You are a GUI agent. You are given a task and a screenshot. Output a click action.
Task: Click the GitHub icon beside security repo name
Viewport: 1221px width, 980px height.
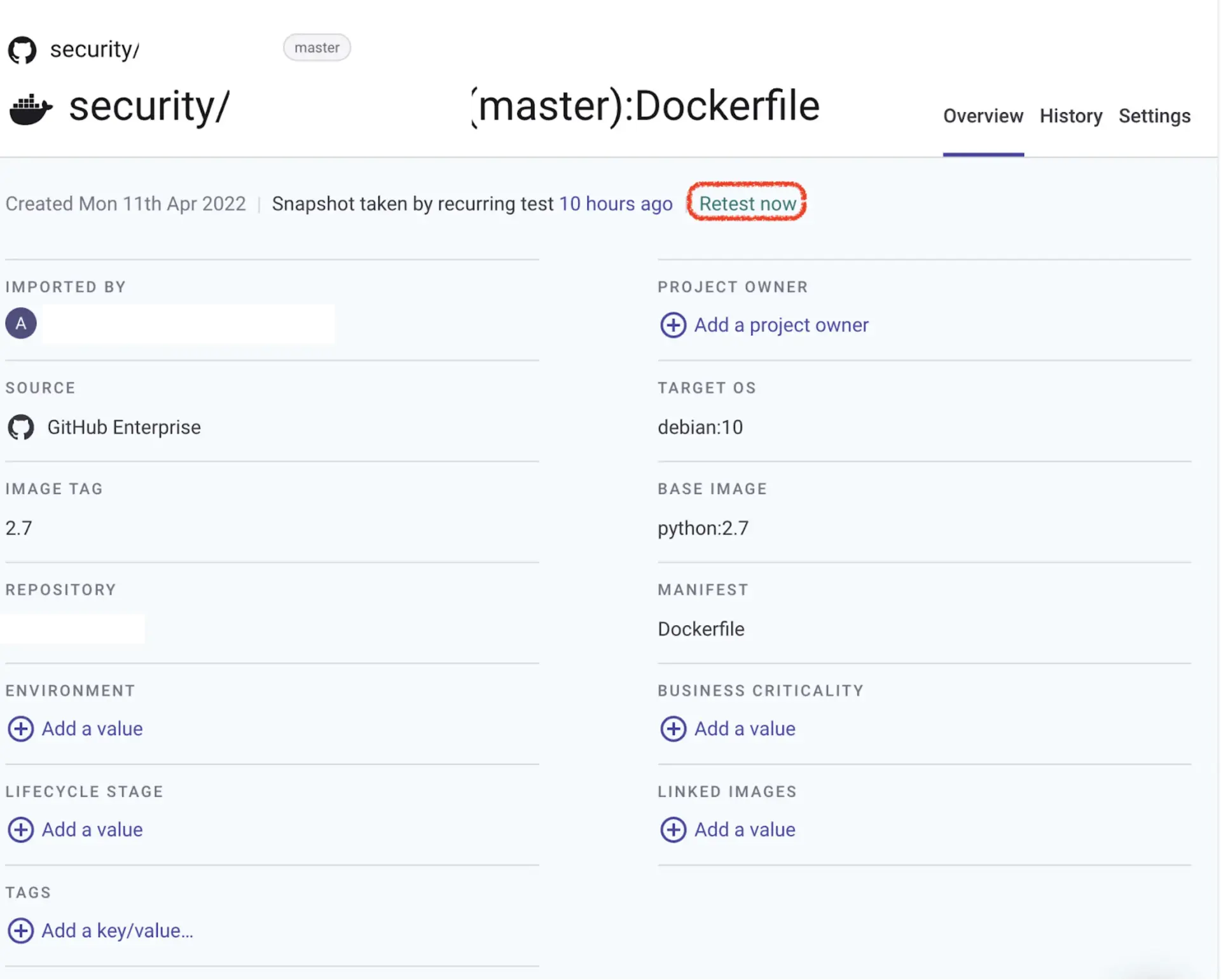(22, 50)
